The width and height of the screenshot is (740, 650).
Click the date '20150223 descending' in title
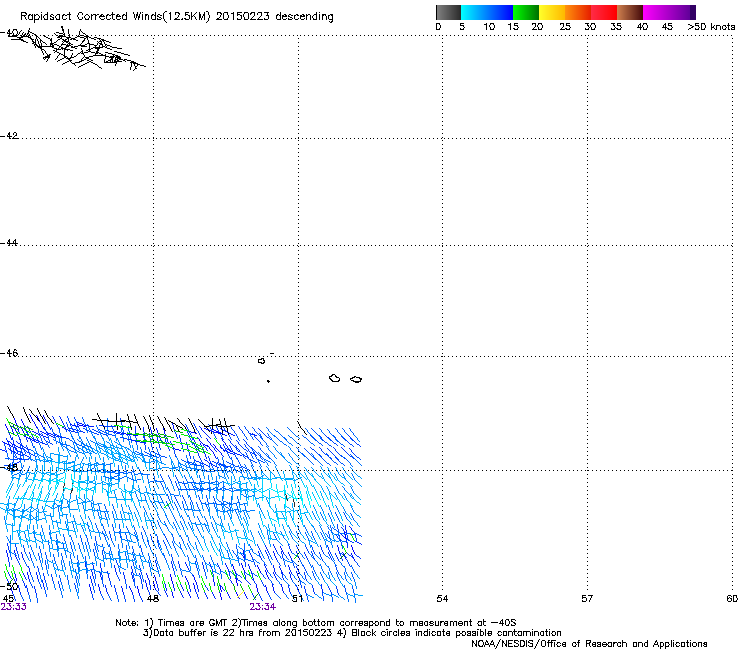tap(274, 16)
